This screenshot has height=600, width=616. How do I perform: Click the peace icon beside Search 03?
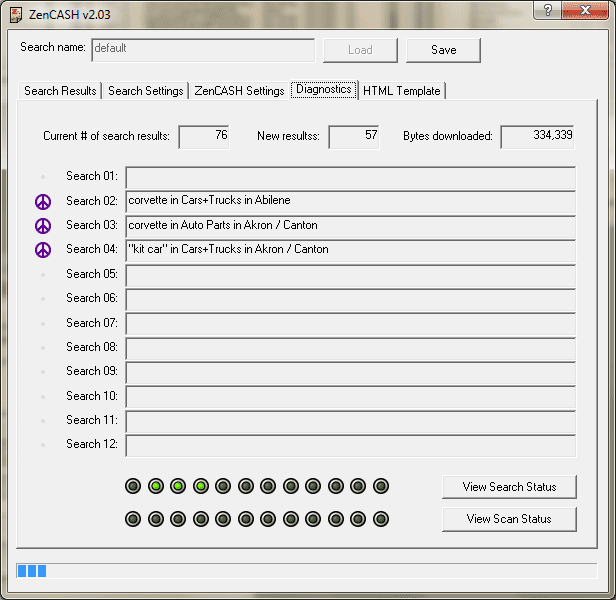pyautogui.click(x=43, y=225)
